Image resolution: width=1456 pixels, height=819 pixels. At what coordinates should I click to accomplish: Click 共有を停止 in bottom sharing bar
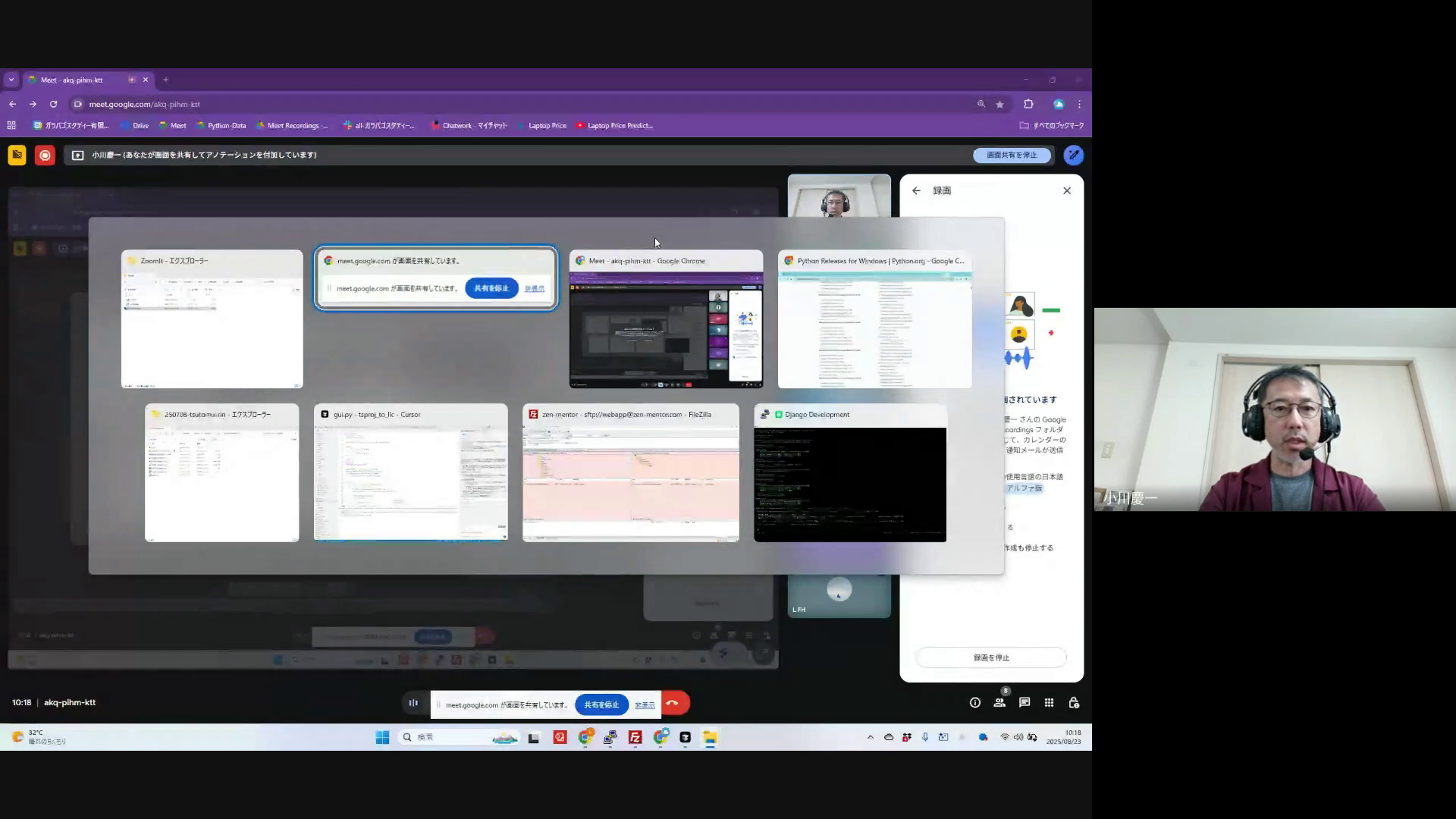[x=601, y=704]
